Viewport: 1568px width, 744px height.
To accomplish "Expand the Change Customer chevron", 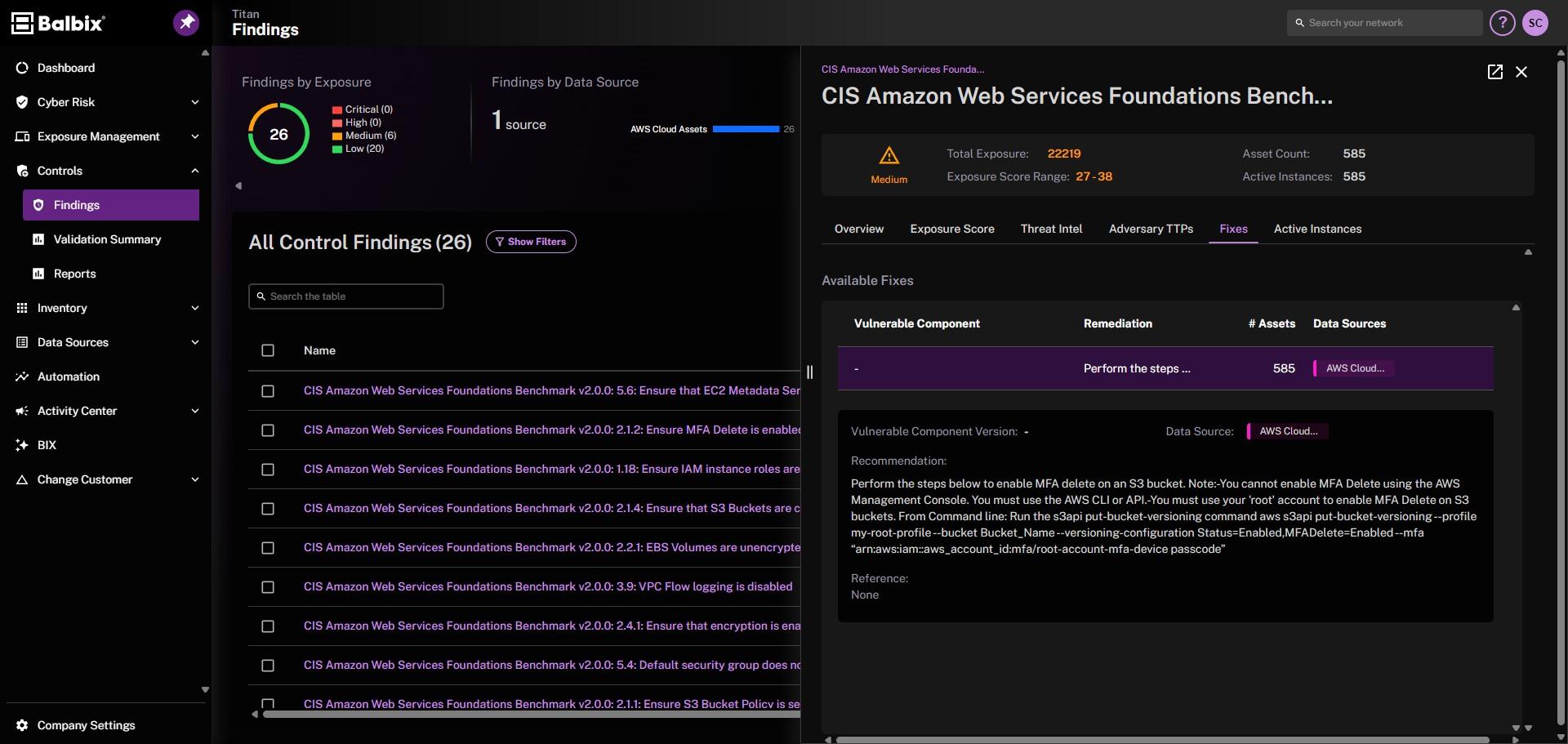I will (x=194, y=479).
